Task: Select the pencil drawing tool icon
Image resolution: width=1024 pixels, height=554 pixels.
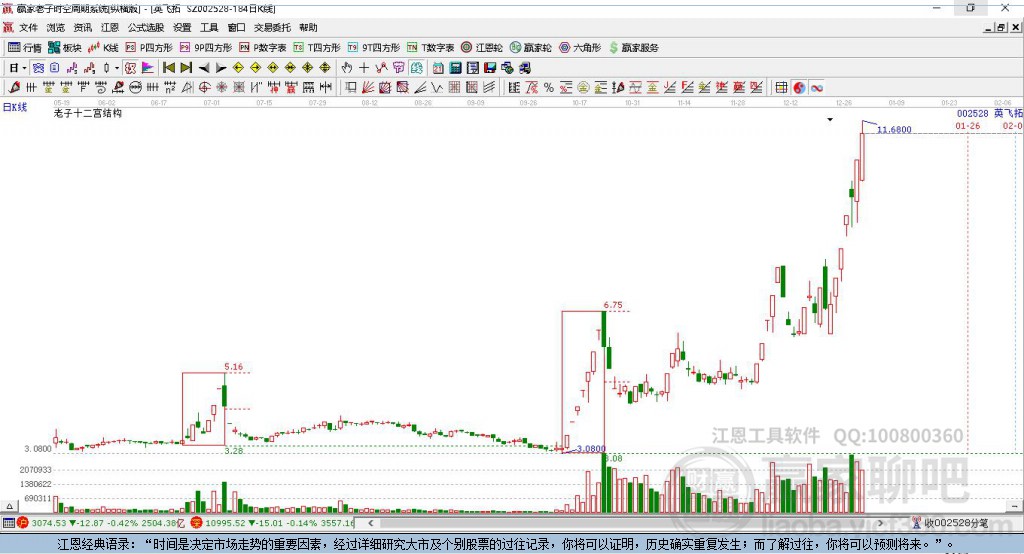Action: [14, 88]
